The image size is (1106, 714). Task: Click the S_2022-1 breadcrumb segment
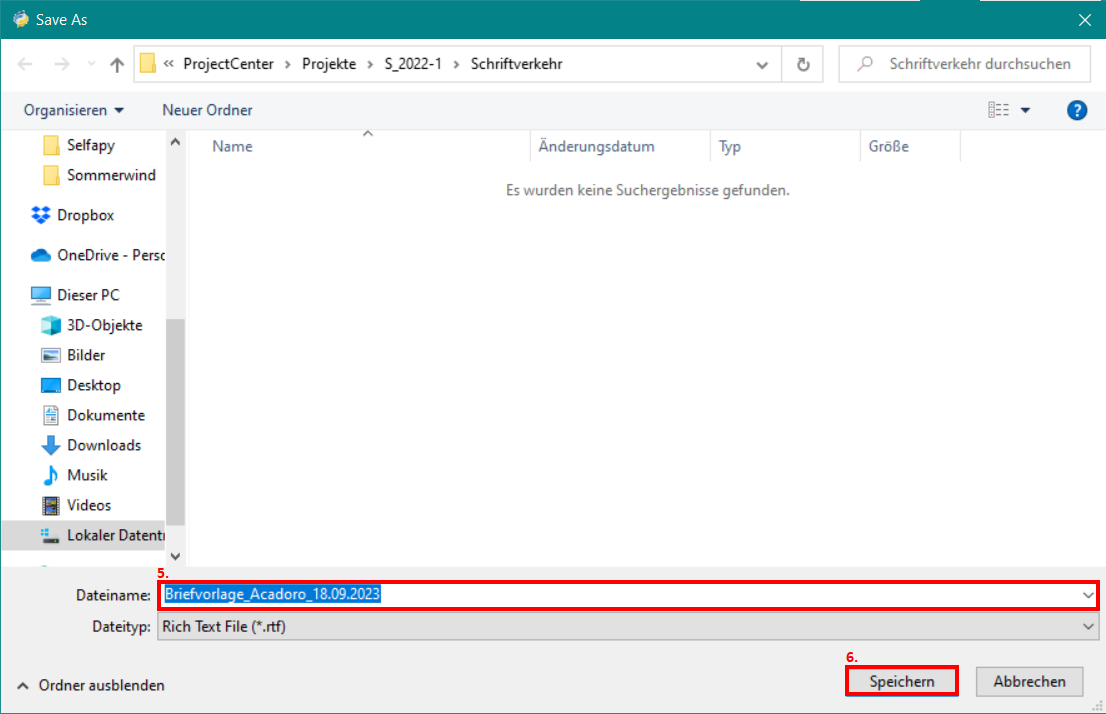pos(412,64)
